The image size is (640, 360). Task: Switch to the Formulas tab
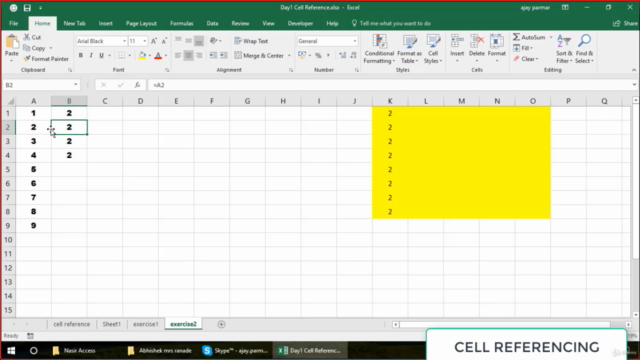coord(182,23)
